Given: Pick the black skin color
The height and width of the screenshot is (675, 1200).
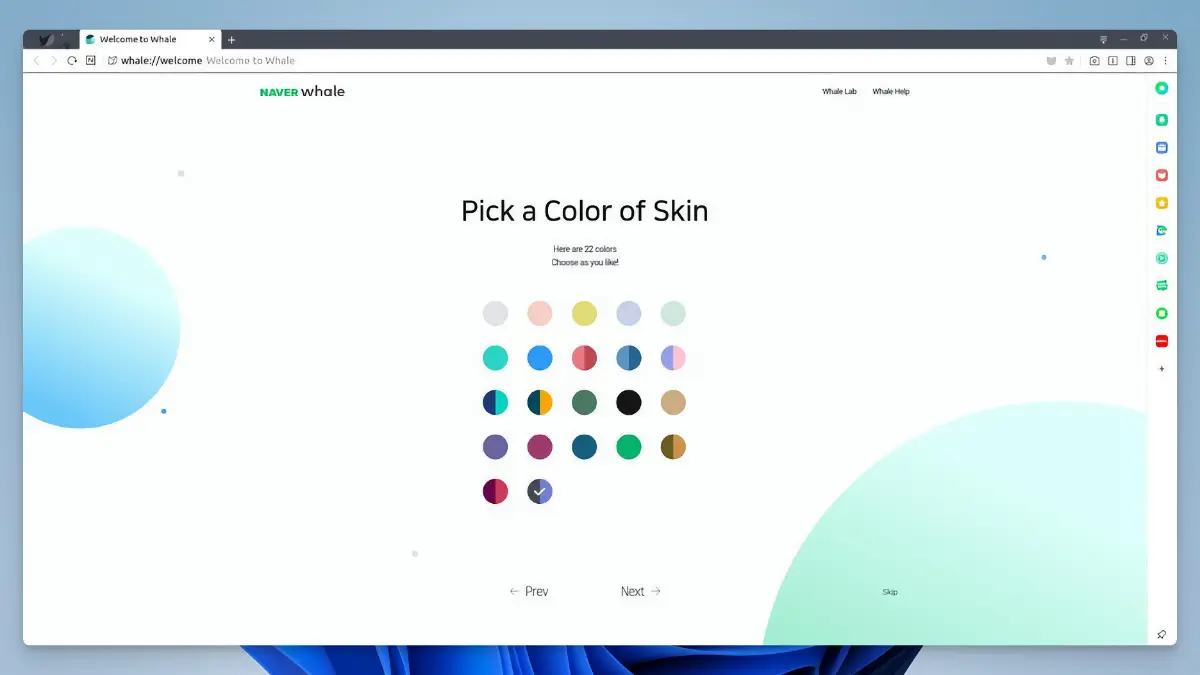Looking at the screenshot, I should coord(629,402).
